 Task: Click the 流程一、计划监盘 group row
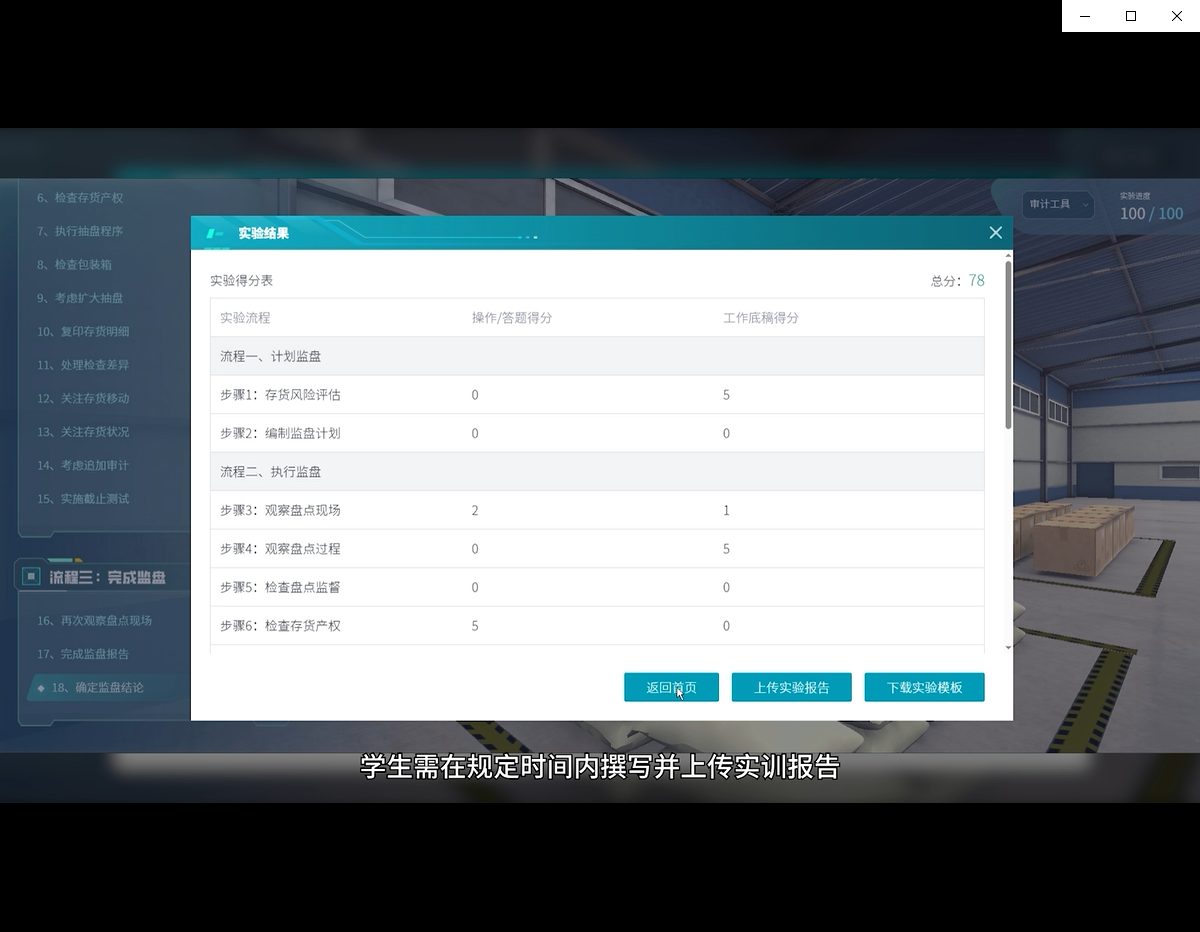[597, 356]
